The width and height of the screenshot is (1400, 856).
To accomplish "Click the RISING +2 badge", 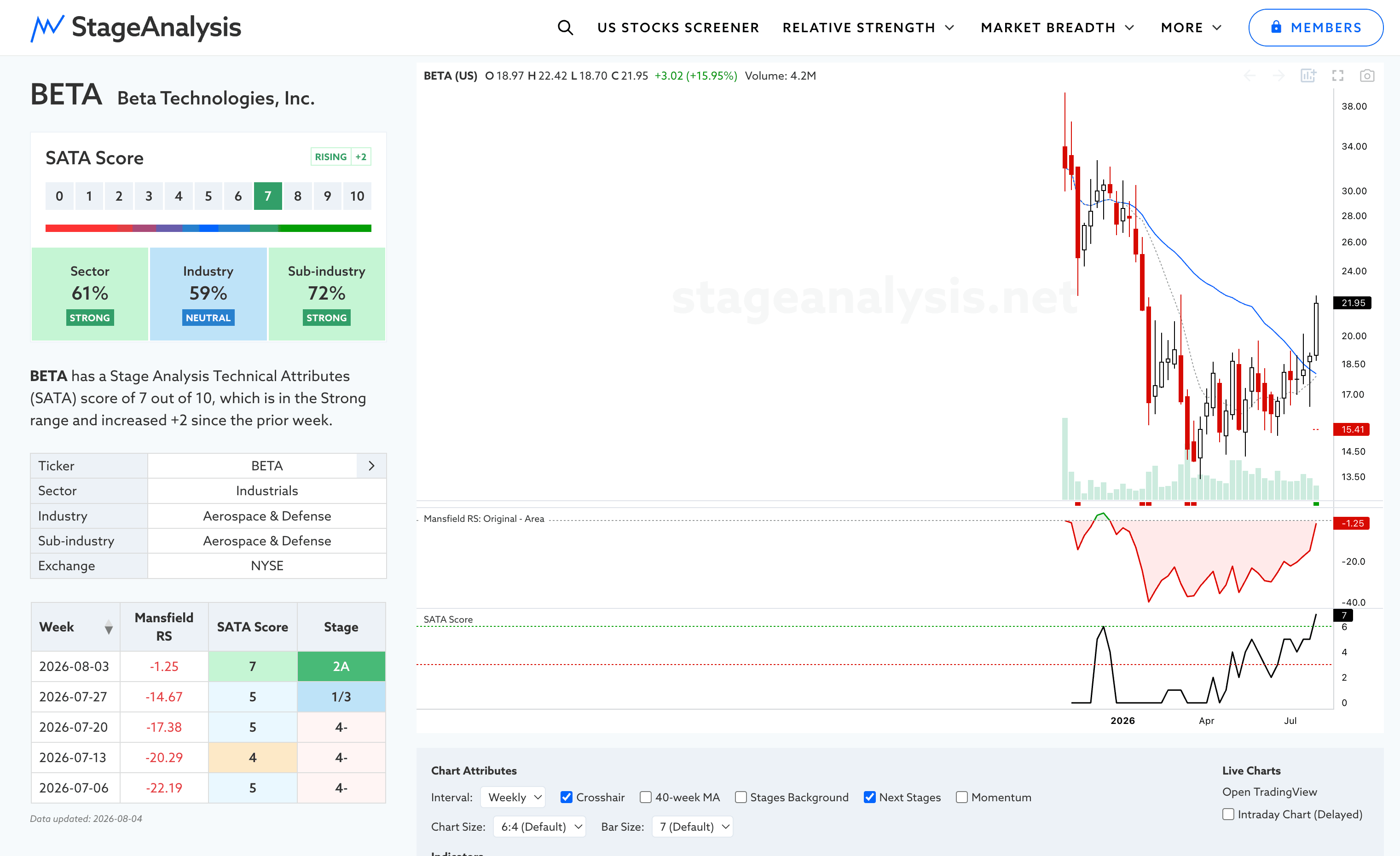I will (341, 157).
